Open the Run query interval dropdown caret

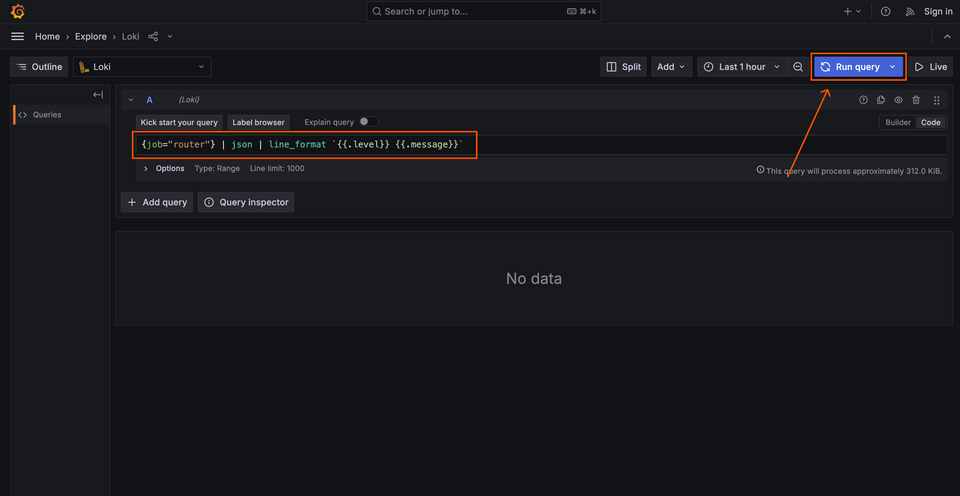click(x=893, y=67)
